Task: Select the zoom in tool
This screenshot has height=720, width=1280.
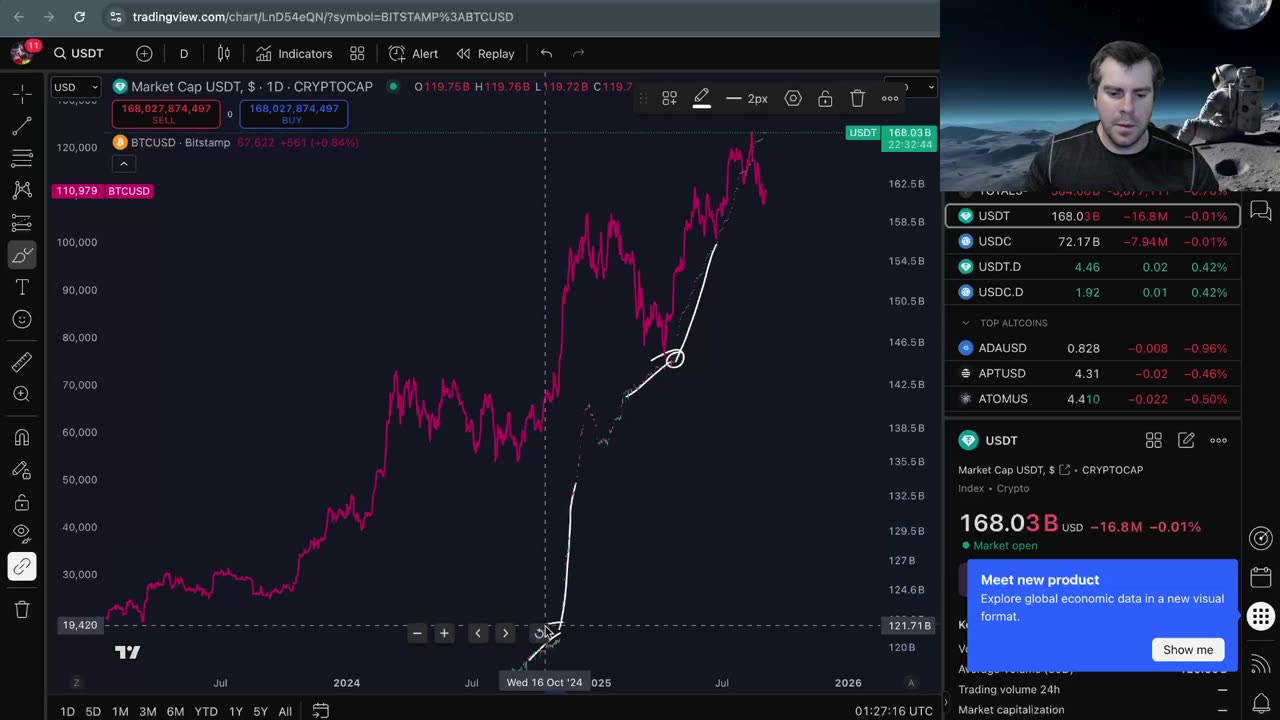Action: (22, 394)
